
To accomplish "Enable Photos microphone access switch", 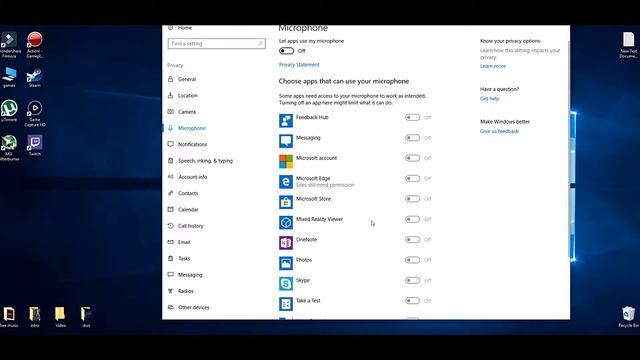I will (412, 260).
